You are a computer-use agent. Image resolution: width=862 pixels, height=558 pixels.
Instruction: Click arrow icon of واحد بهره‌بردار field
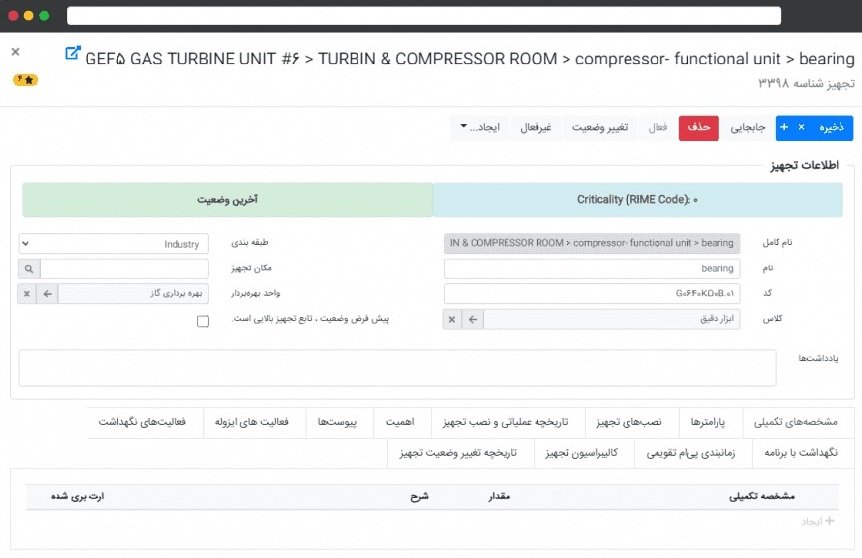point(47,294)
